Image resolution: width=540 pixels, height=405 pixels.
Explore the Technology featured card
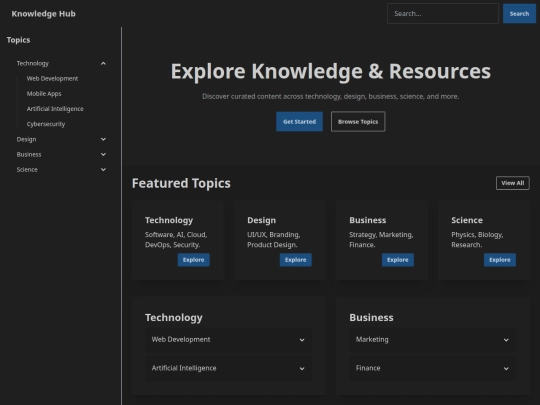(194, 260)
